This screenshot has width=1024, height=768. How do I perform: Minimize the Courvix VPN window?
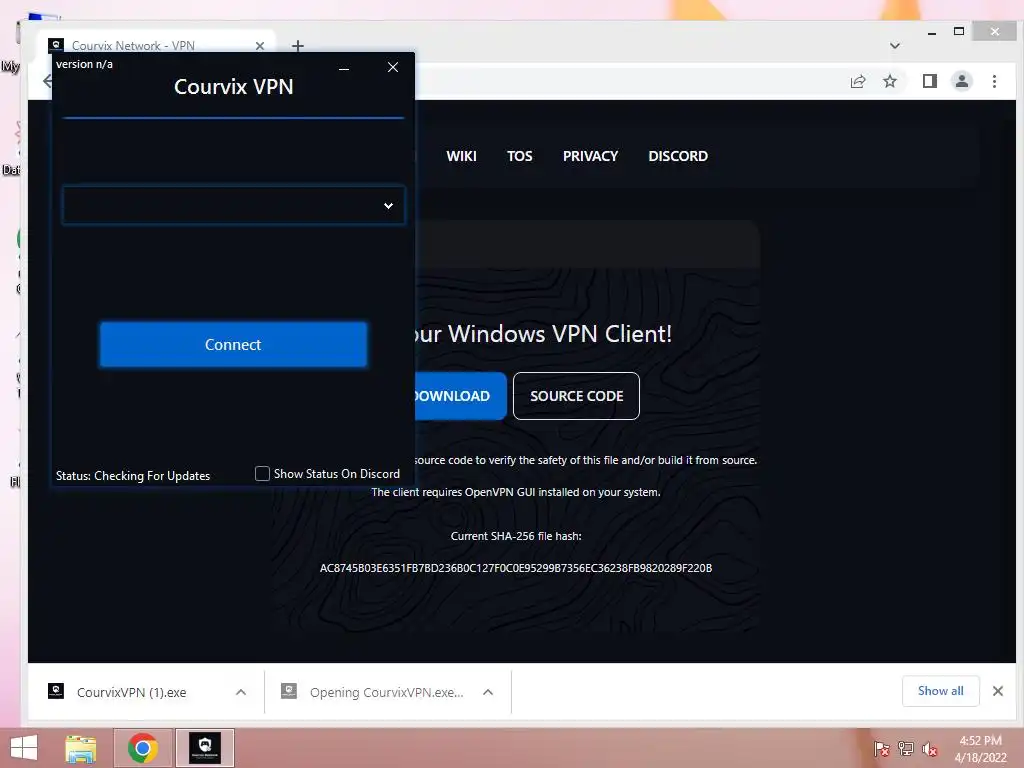click(x=344, y=68)
